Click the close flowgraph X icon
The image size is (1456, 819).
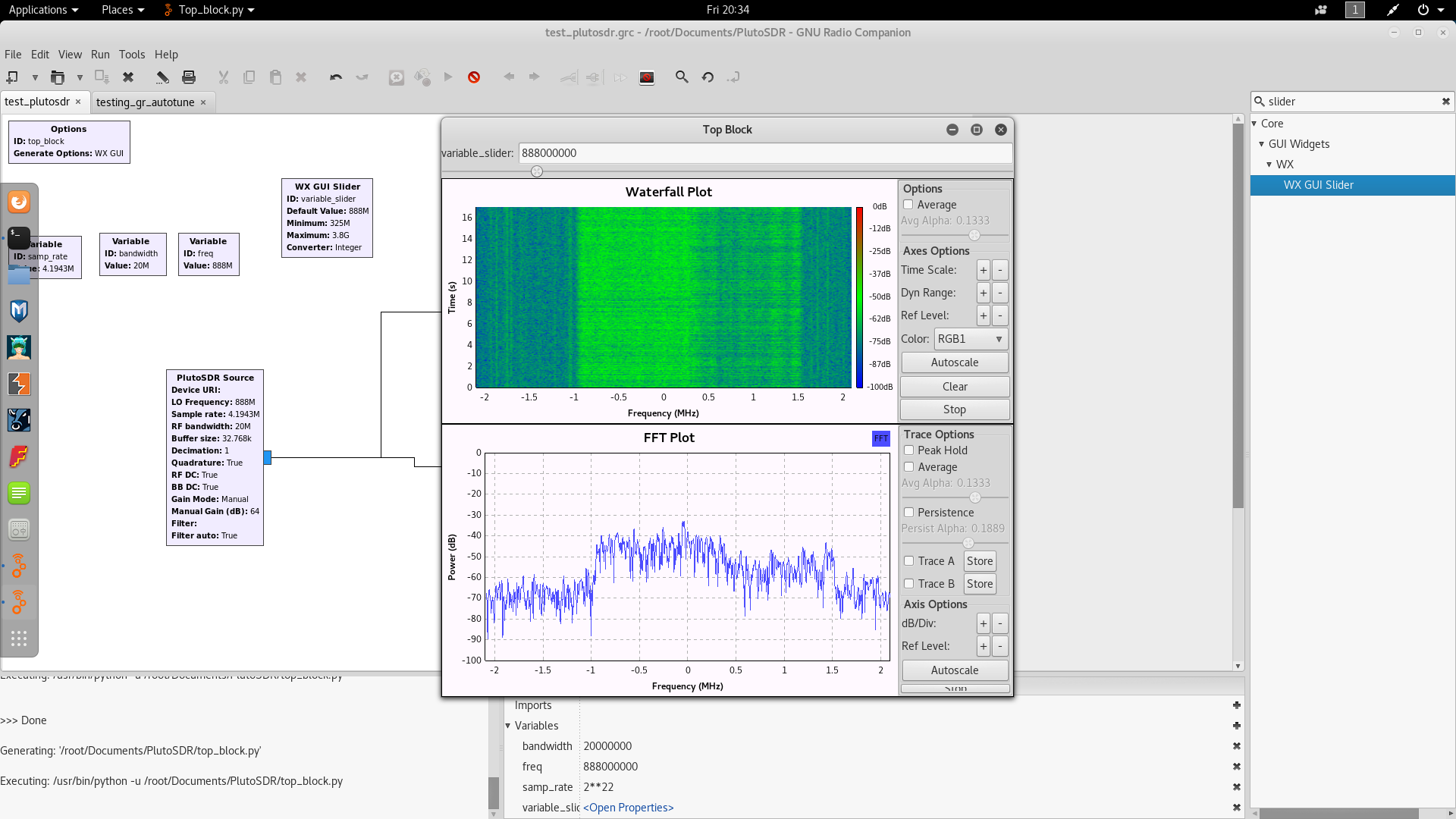pos(128,77)
